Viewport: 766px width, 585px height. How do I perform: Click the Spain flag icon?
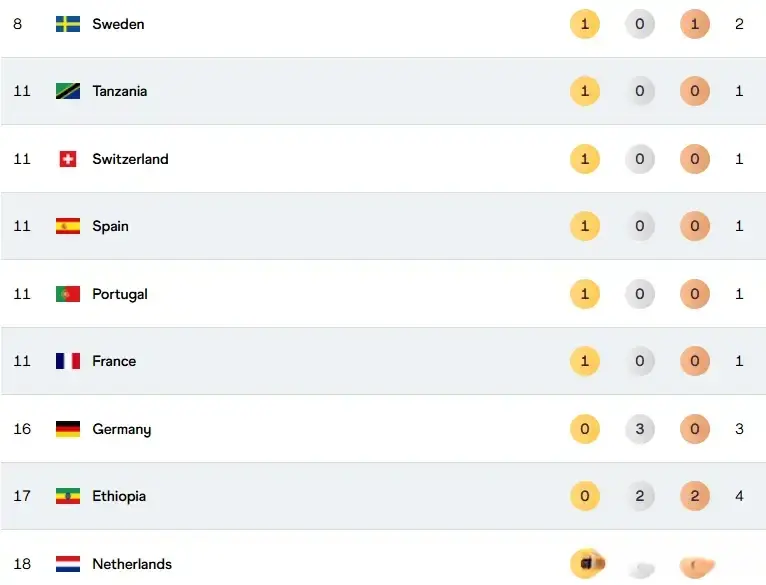tap(67, 226)
